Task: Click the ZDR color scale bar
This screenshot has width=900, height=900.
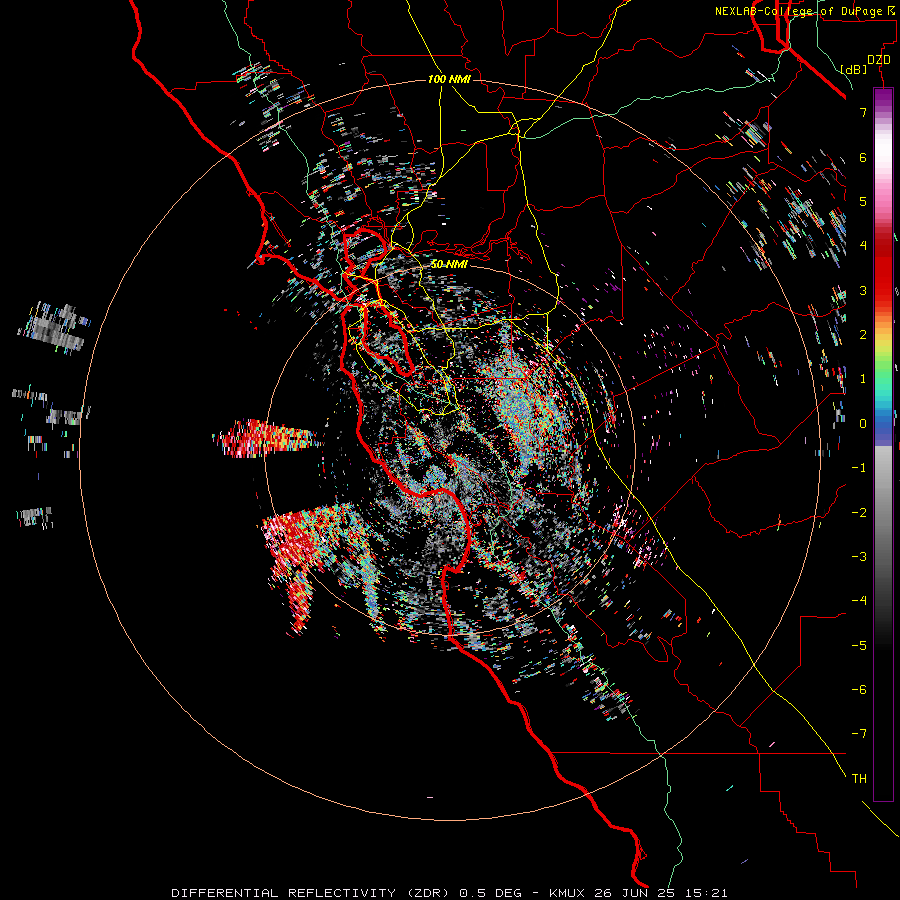Action: click(x=883, y=444)
